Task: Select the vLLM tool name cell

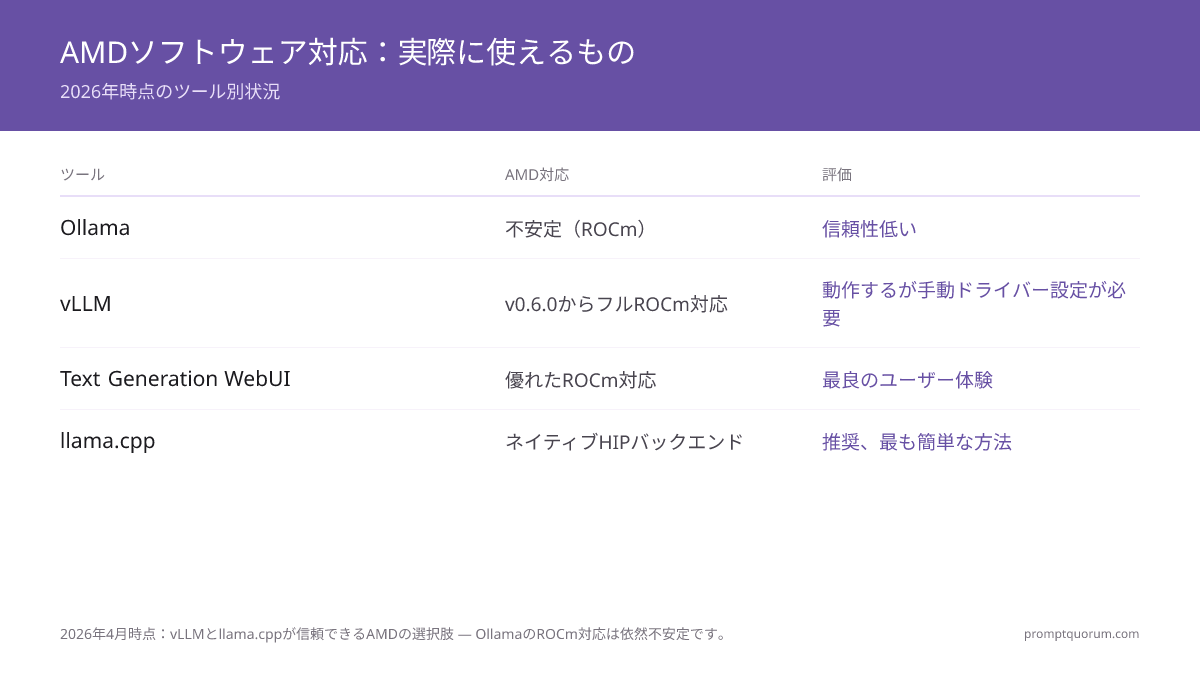Action: click(86, 304)
